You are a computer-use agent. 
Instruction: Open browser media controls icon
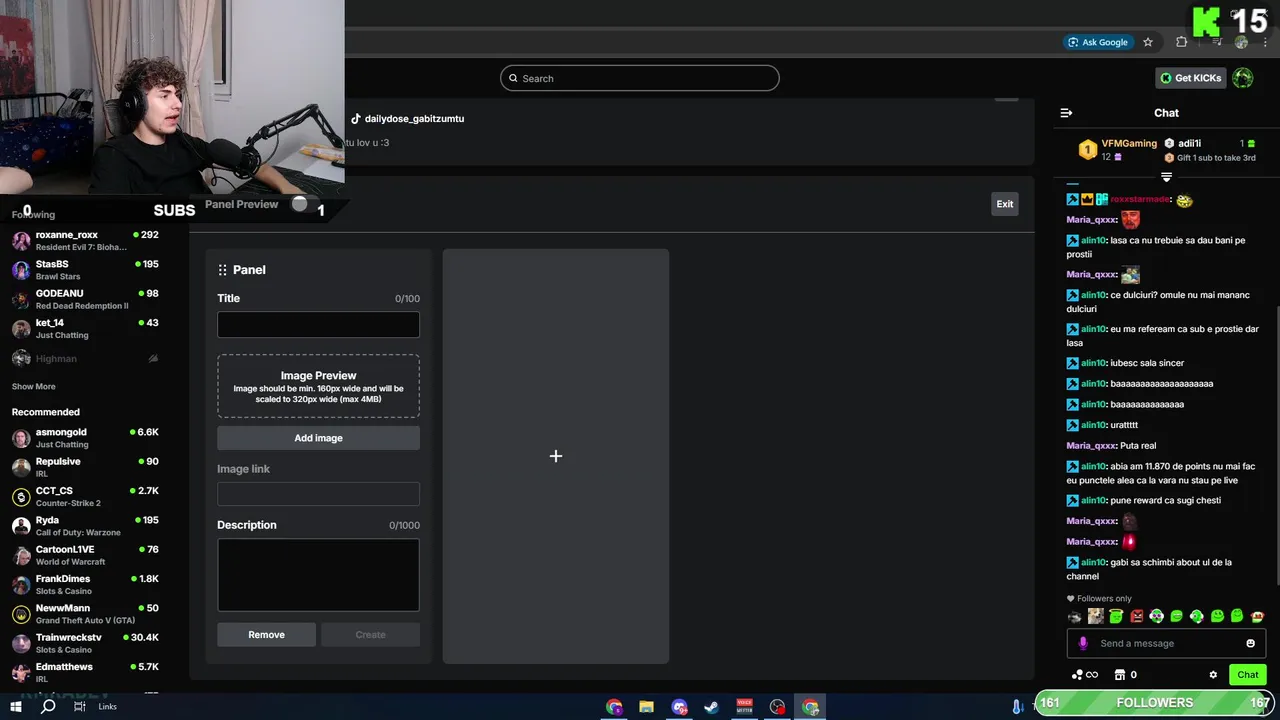1216,42
